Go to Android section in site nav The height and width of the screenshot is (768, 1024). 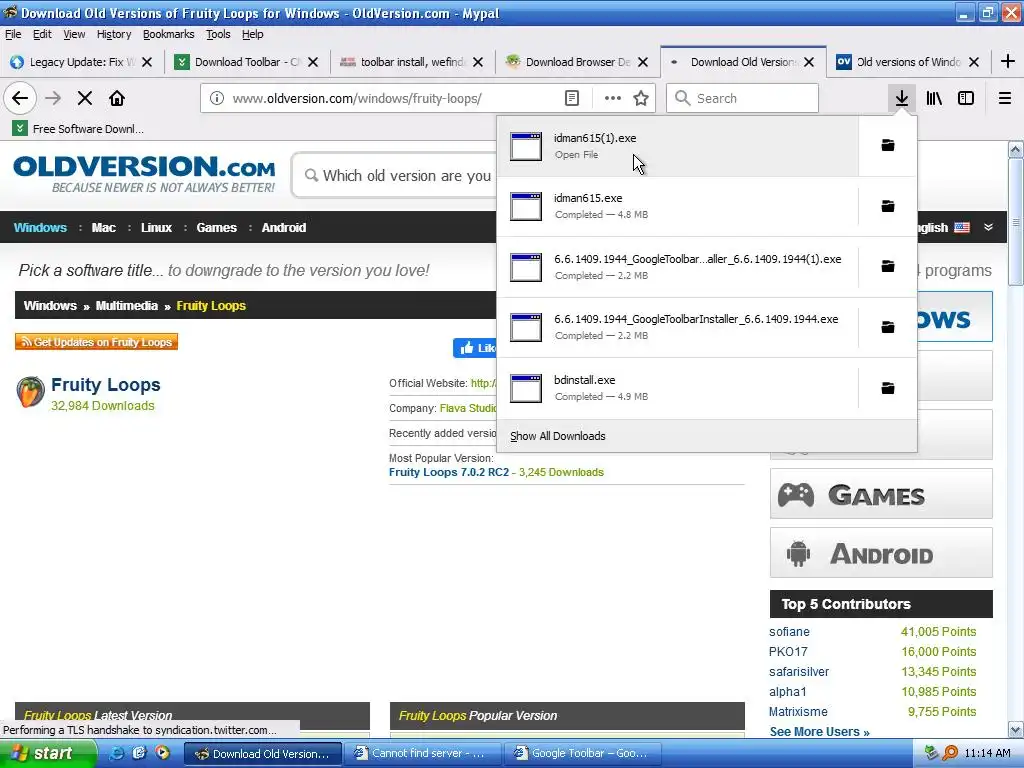coord(283,228)
